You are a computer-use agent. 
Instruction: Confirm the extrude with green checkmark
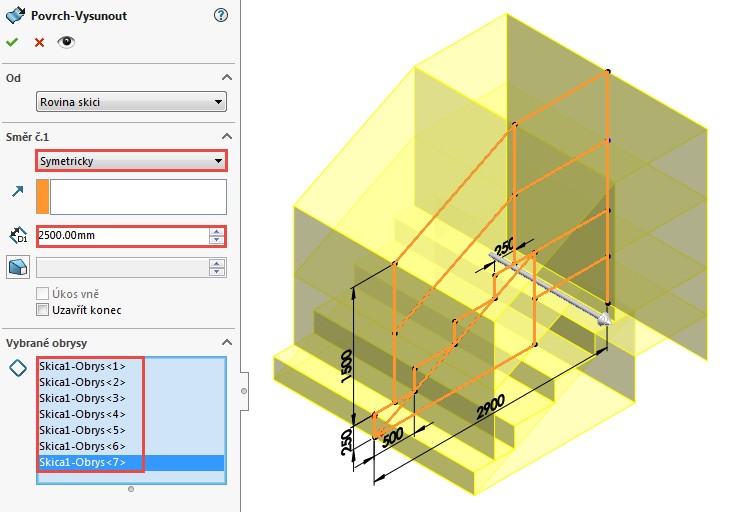pyautogui.click(x=12, y=42)
